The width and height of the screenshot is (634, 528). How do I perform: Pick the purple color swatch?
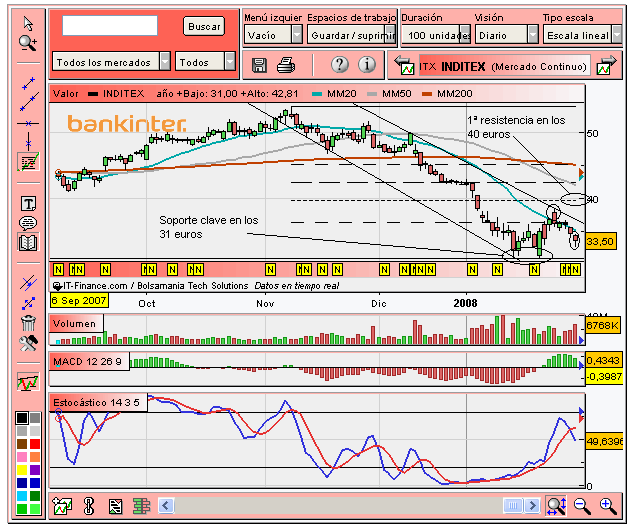35,470
